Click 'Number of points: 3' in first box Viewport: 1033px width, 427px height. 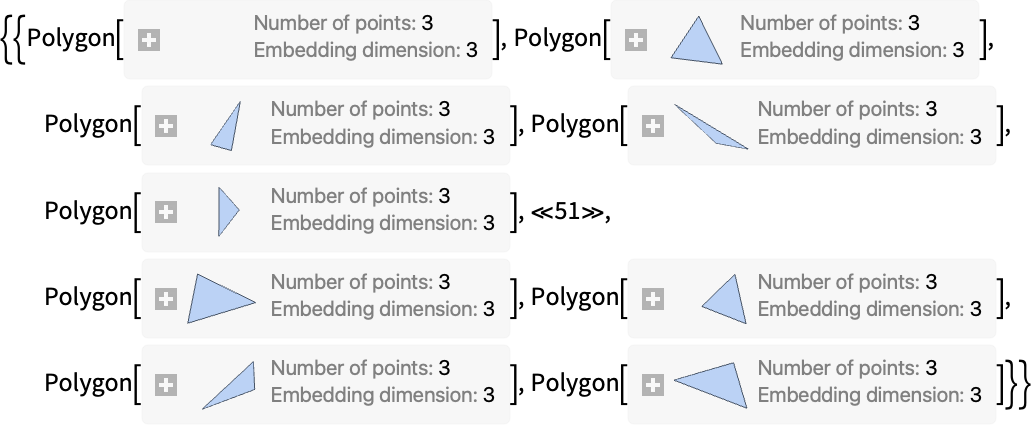(x=344, y=23)
